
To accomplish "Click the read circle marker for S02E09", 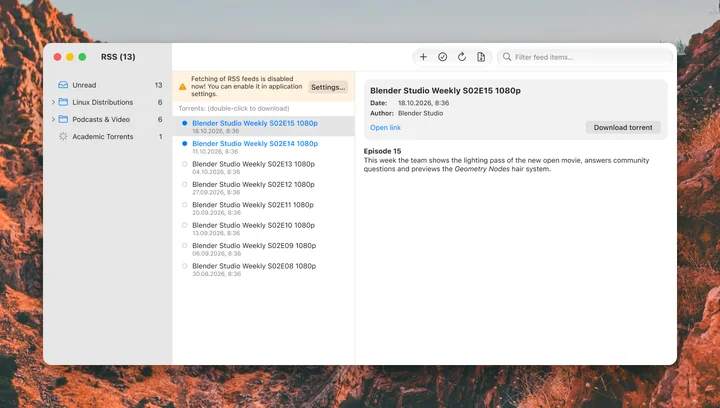I will pyautogui.click(x=185, y=246).
